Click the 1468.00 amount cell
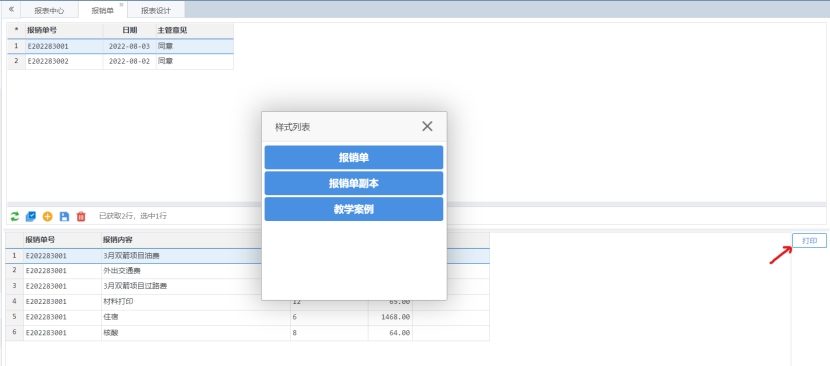Image resolution: width=830 pixels, height=366 pixels. tap(391, 317)
